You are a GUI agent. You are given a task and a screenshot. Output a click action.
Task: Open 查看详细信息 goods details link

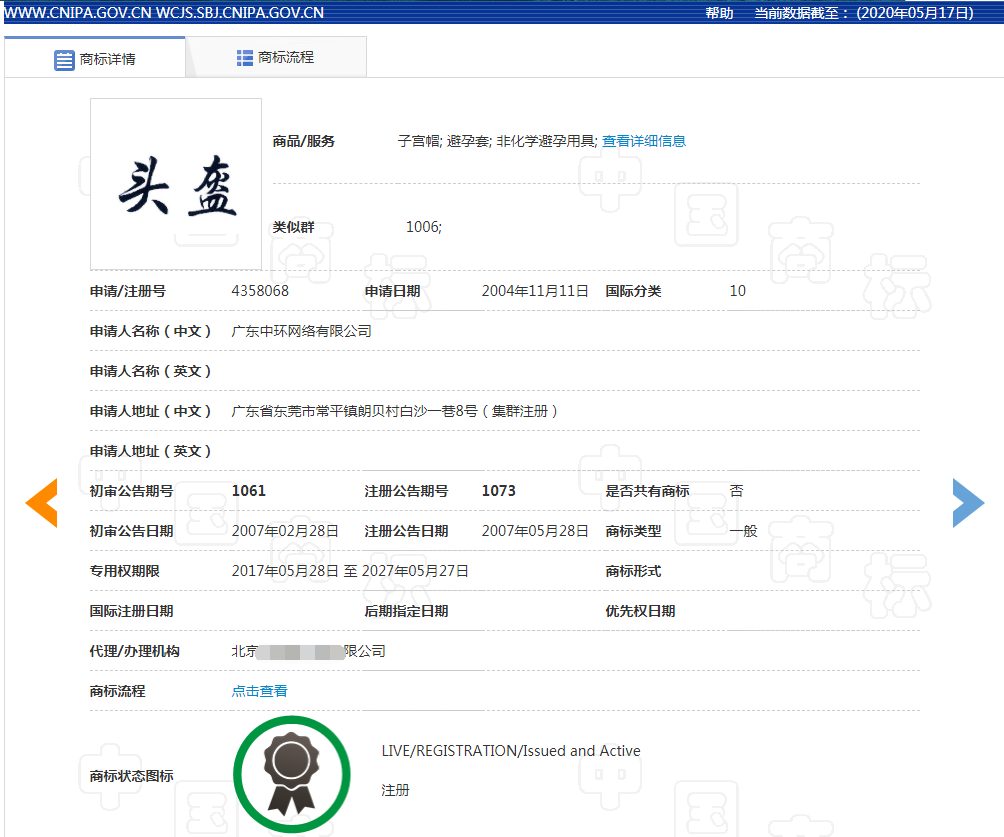pyautogui.click(x=644, y=141)
